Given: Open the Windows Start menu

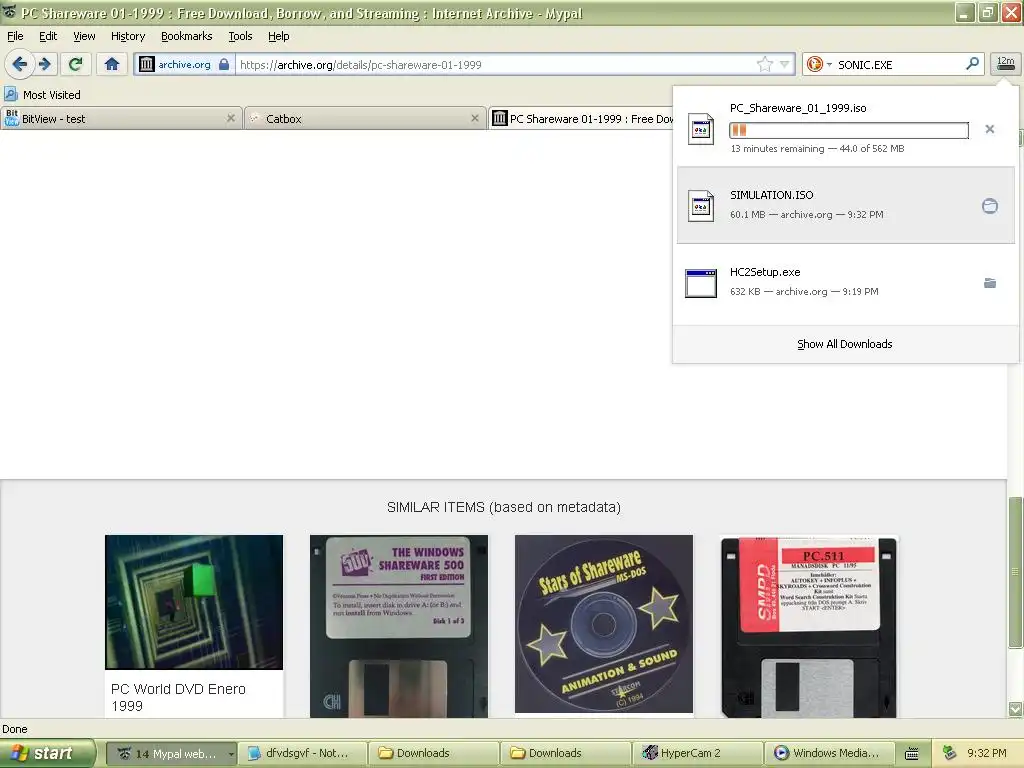Looking at the screenshot, I should (x=46, y=753).
